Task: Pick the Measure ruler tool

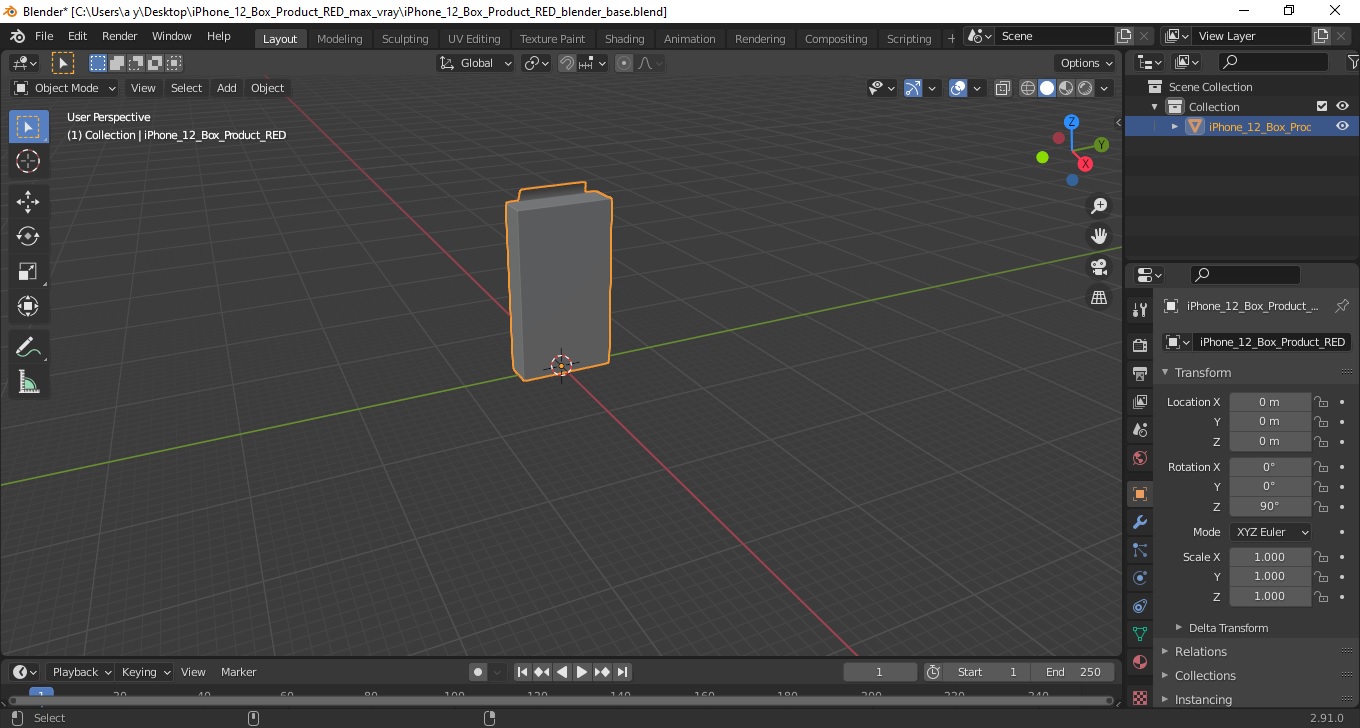Action: pos(28,382)
